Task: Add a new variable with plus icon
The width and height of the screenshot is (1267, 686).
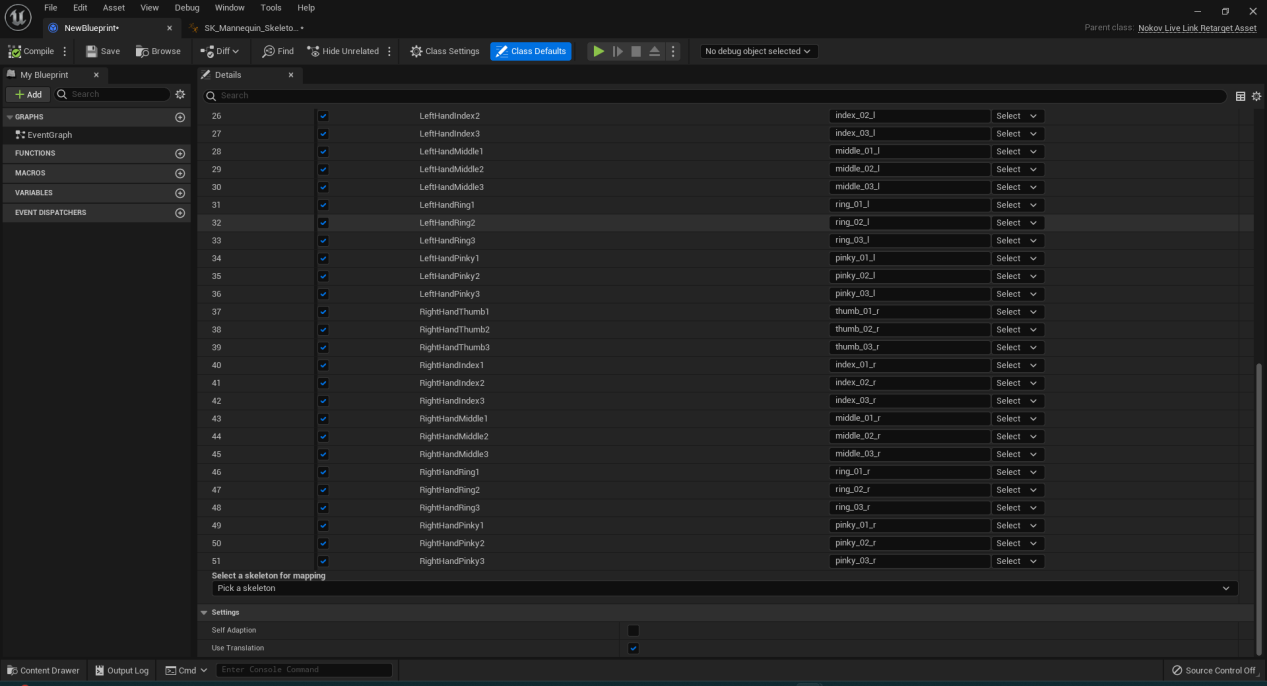Action: tap(180, 193)
